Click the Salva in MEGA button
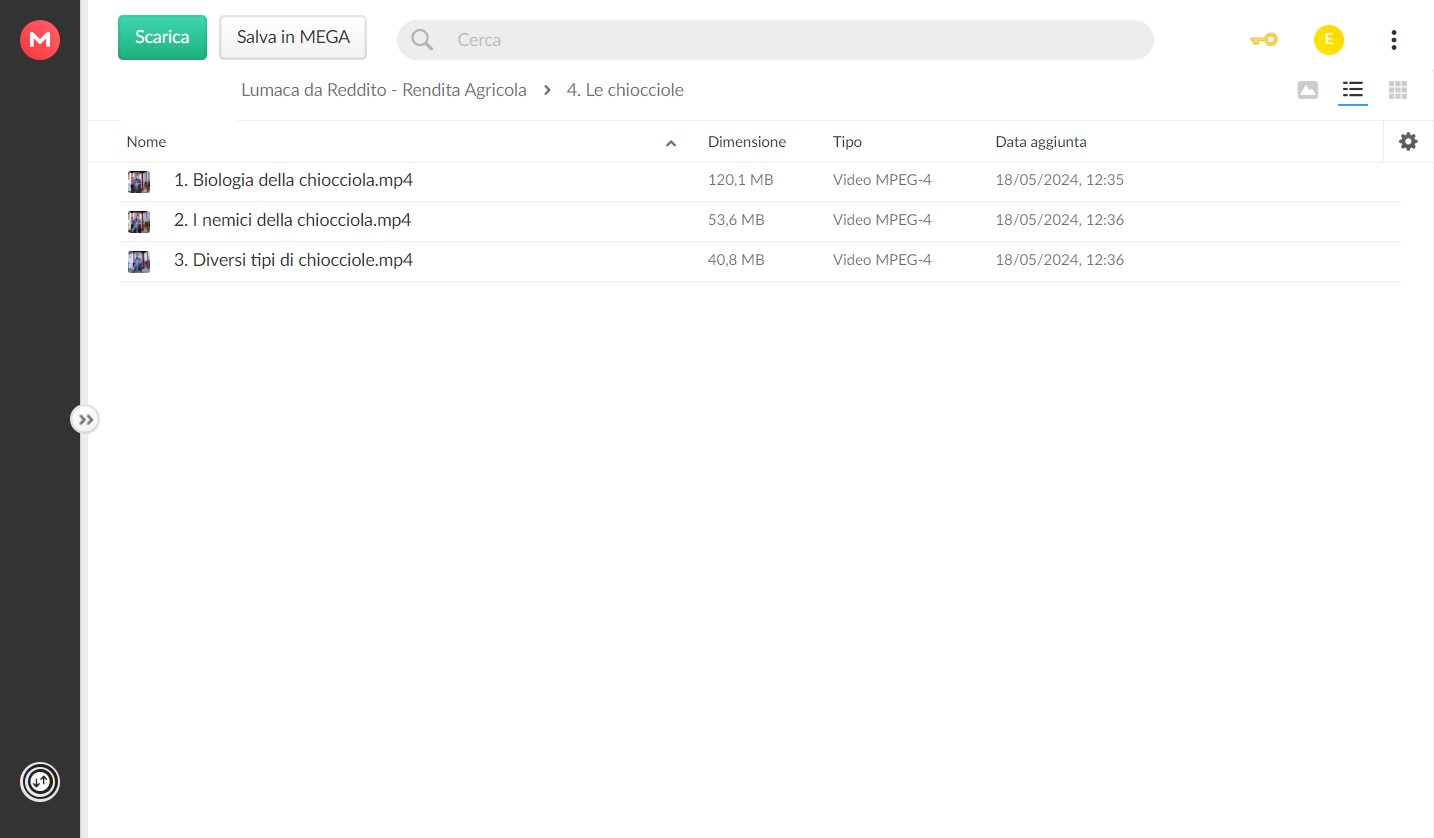This screenshot has width=1434, height=838. [x=293, y=37]
